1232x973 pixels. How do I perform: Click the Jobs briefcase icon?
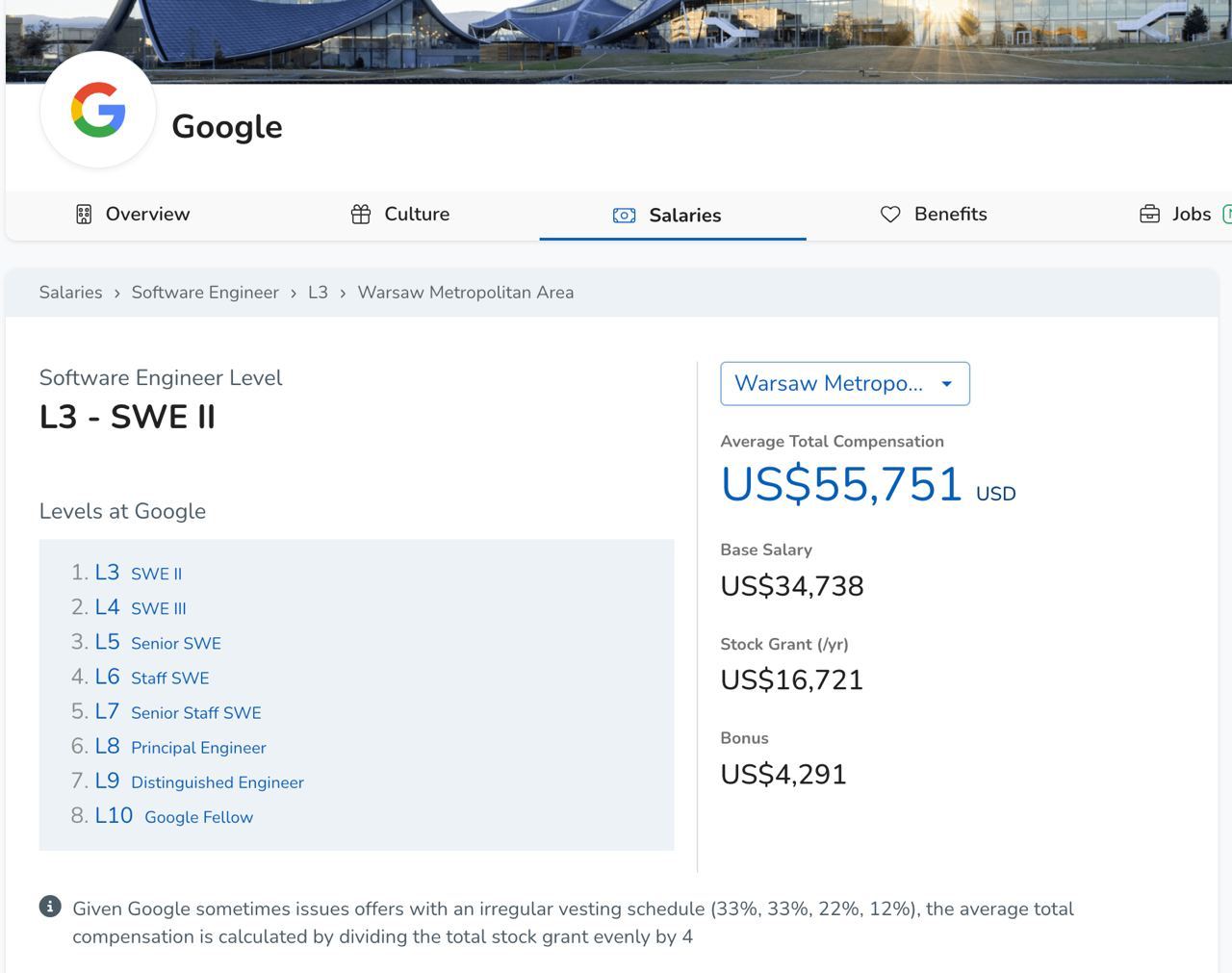click(1149, 215)
